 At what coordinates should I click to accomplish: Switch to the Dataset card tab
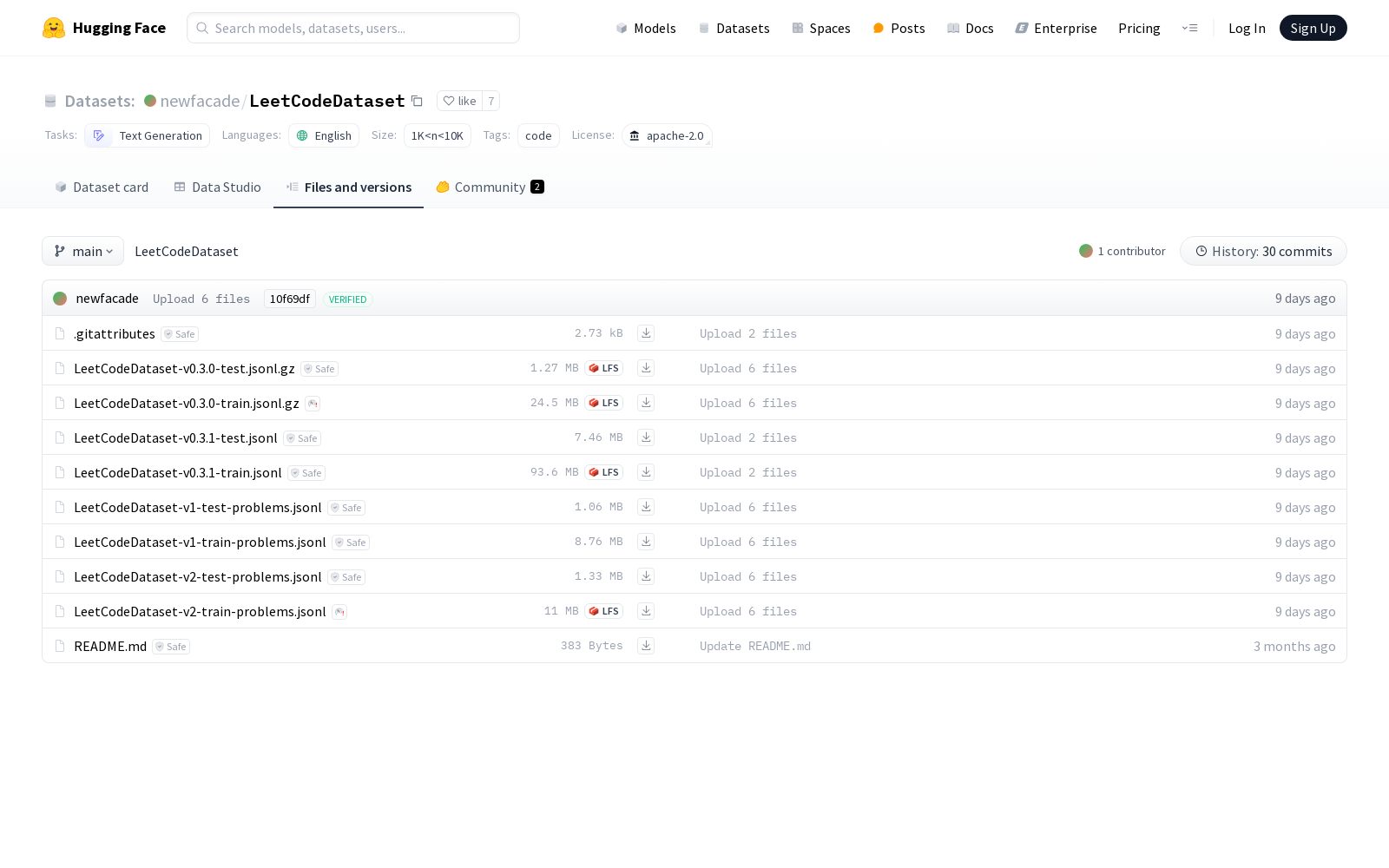102,187
